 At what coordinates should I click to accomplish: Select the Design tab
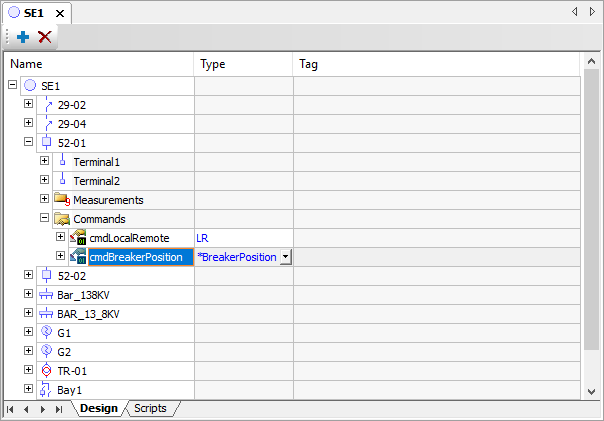[99, 409]
